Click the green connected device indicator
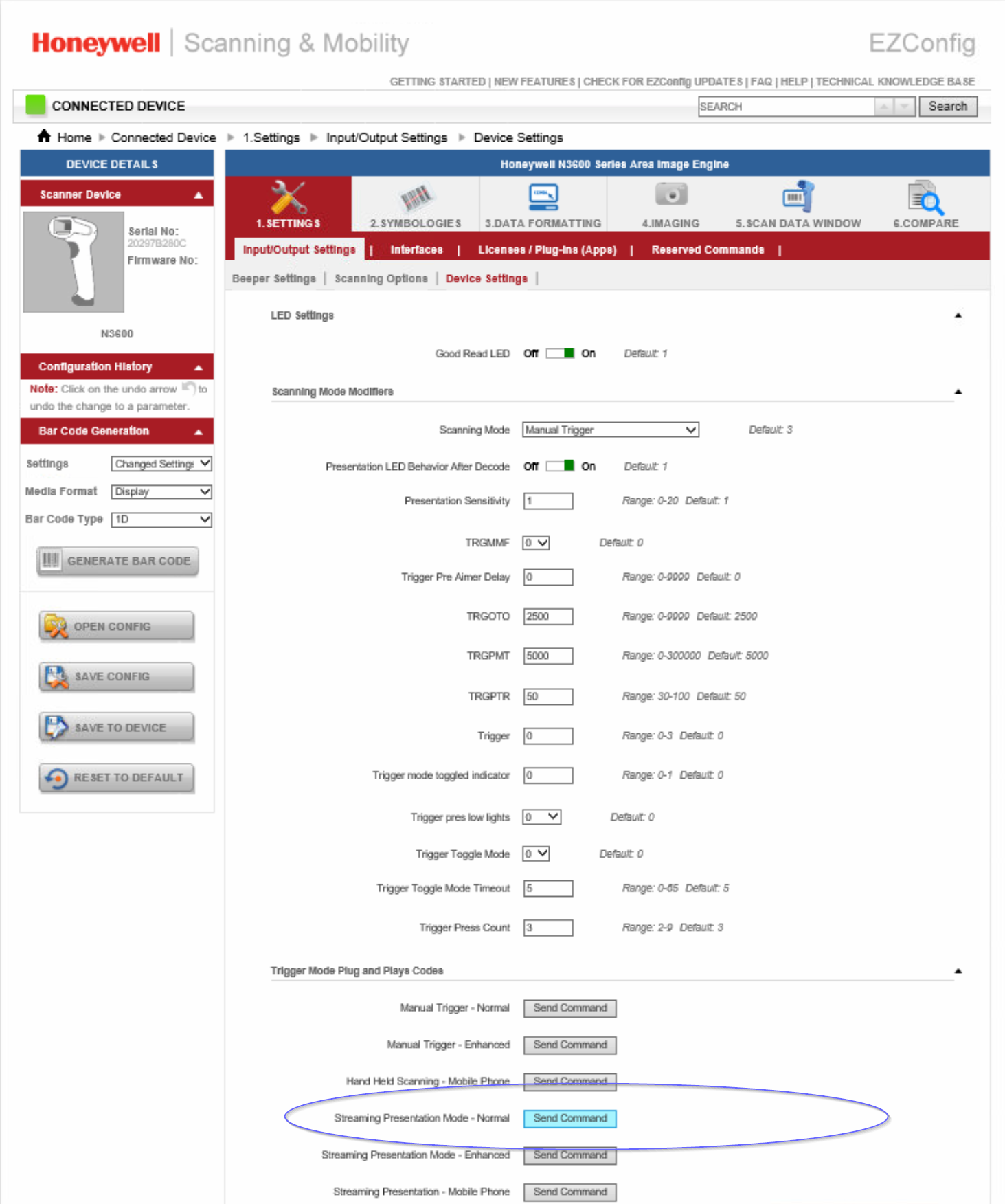1005x1204 pixels. pos(35,105)
